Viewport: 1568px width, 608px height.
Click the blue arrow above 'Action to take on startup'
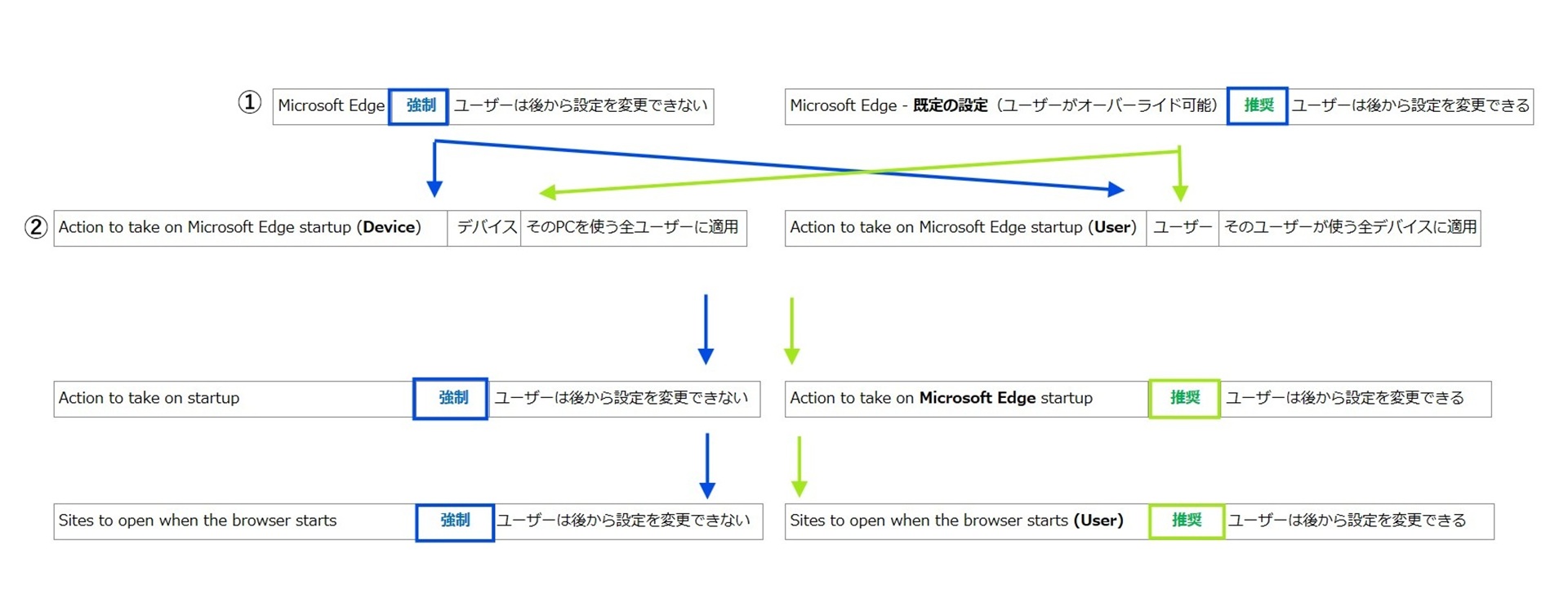point(706,329)
